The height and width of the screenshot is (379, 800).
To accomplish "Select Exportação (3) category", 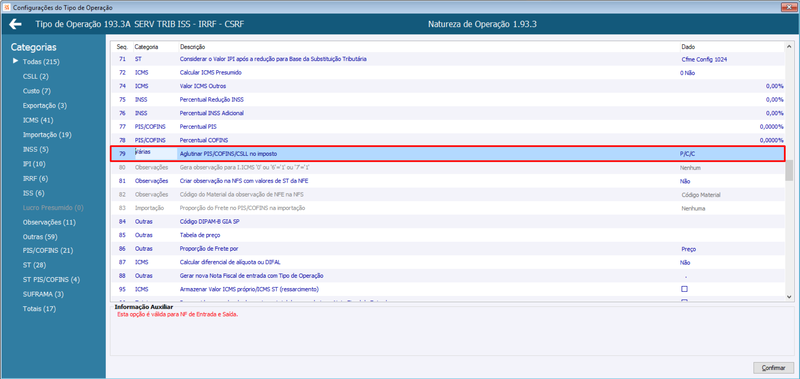I will pyautogui.click(x=45, y=106).
